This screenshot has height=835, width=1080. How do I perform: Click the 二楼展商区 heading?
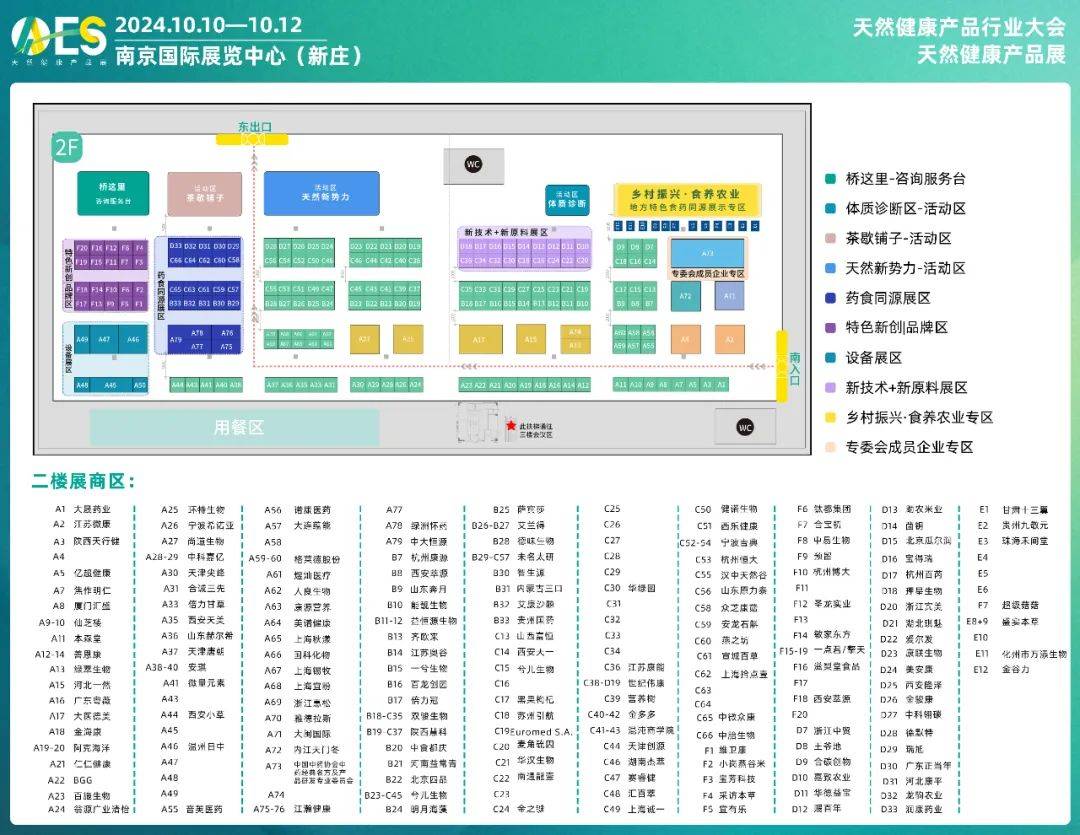tap(83, 483)
